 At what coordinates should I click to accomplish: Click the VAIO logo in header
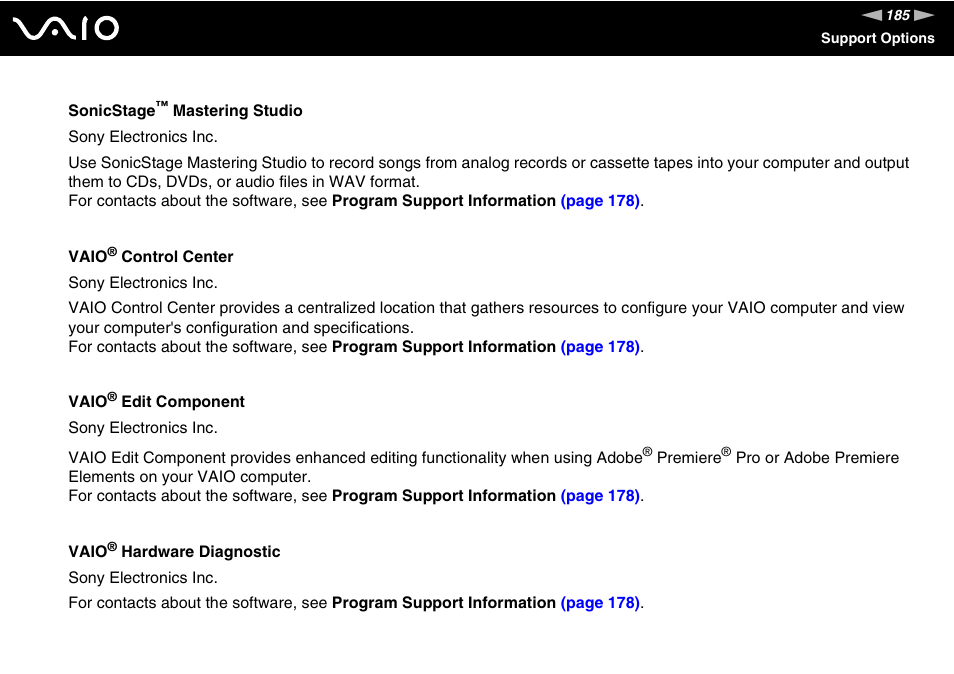tap(66, 28)
